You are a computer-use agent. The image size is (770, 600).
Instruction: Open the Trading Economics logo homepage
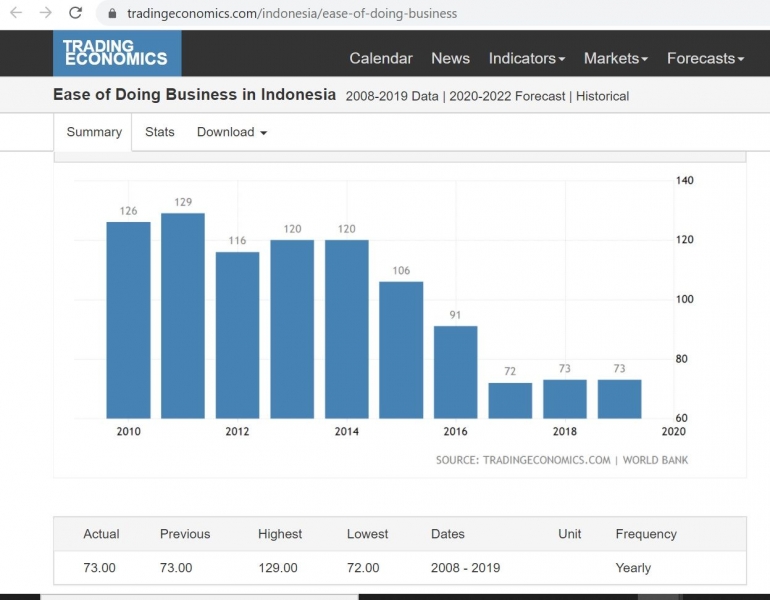[x=117, y=53]
